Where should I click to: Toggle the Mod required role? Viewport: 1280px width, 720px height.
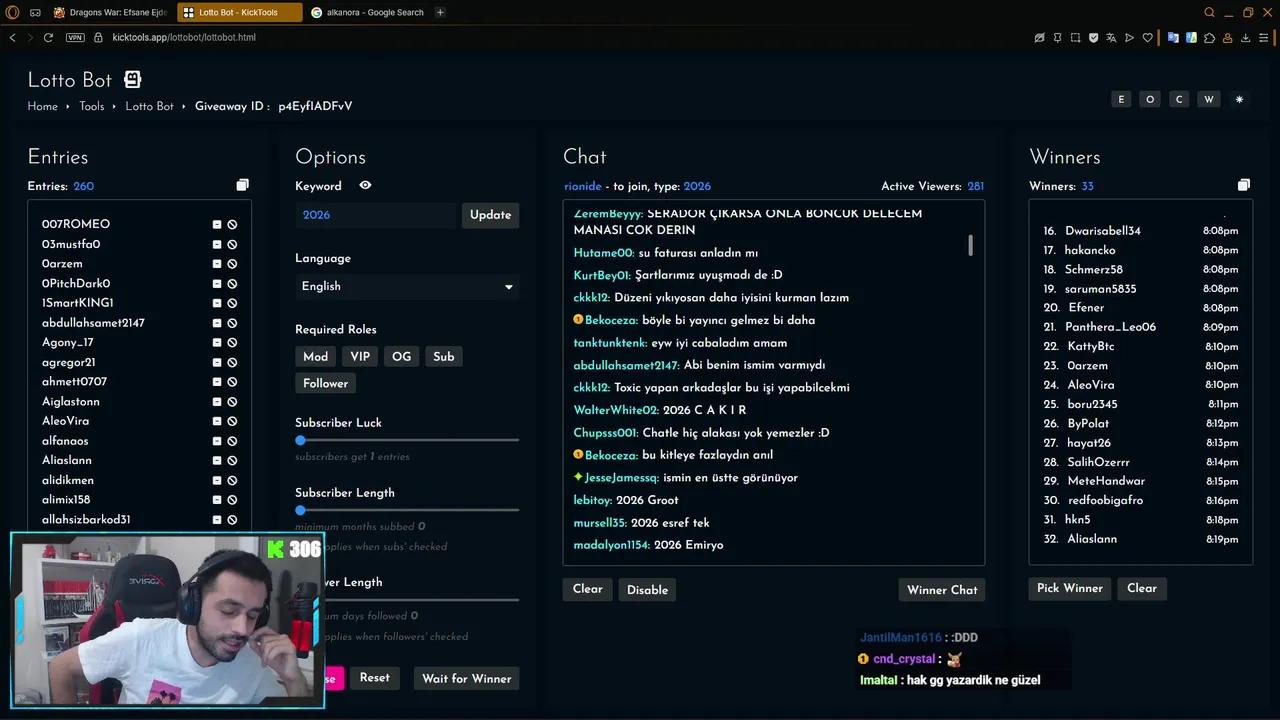(315, 357)
